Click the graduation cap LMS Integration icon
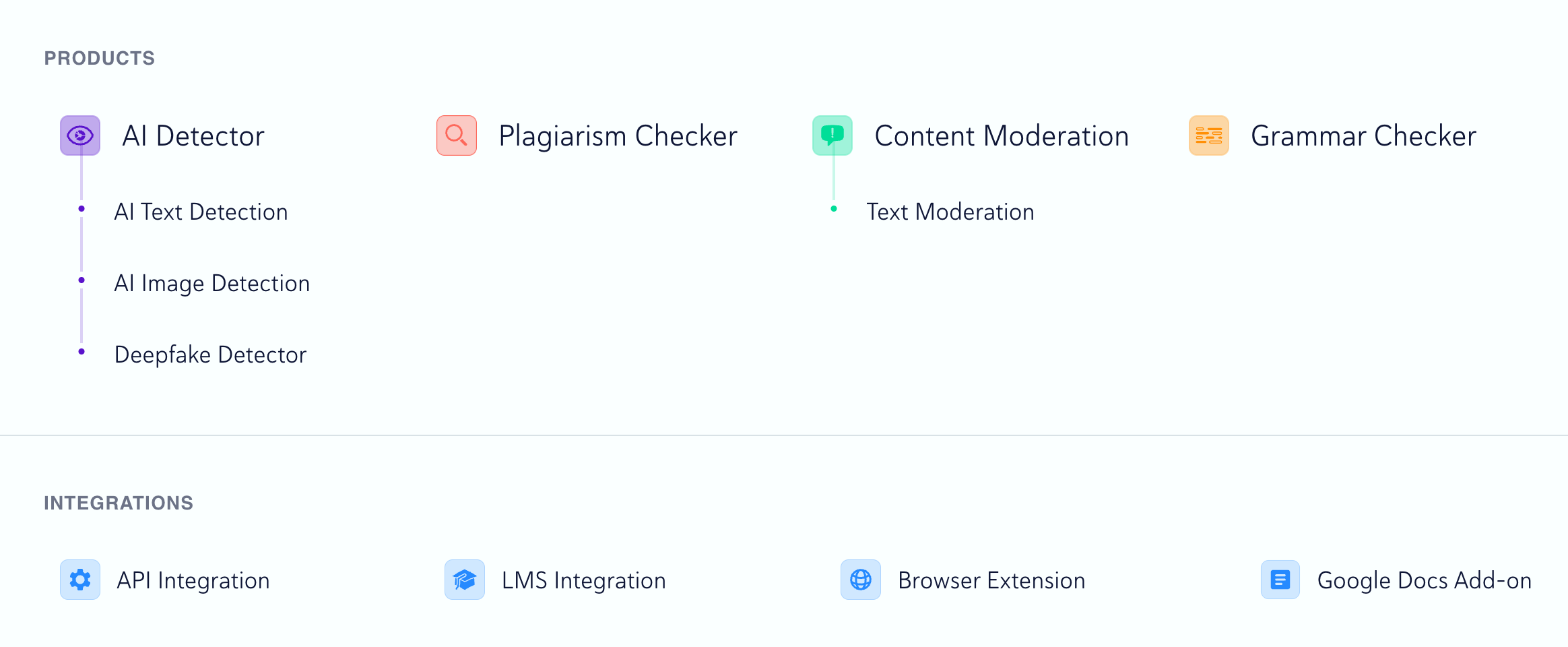 coord(465,580)
